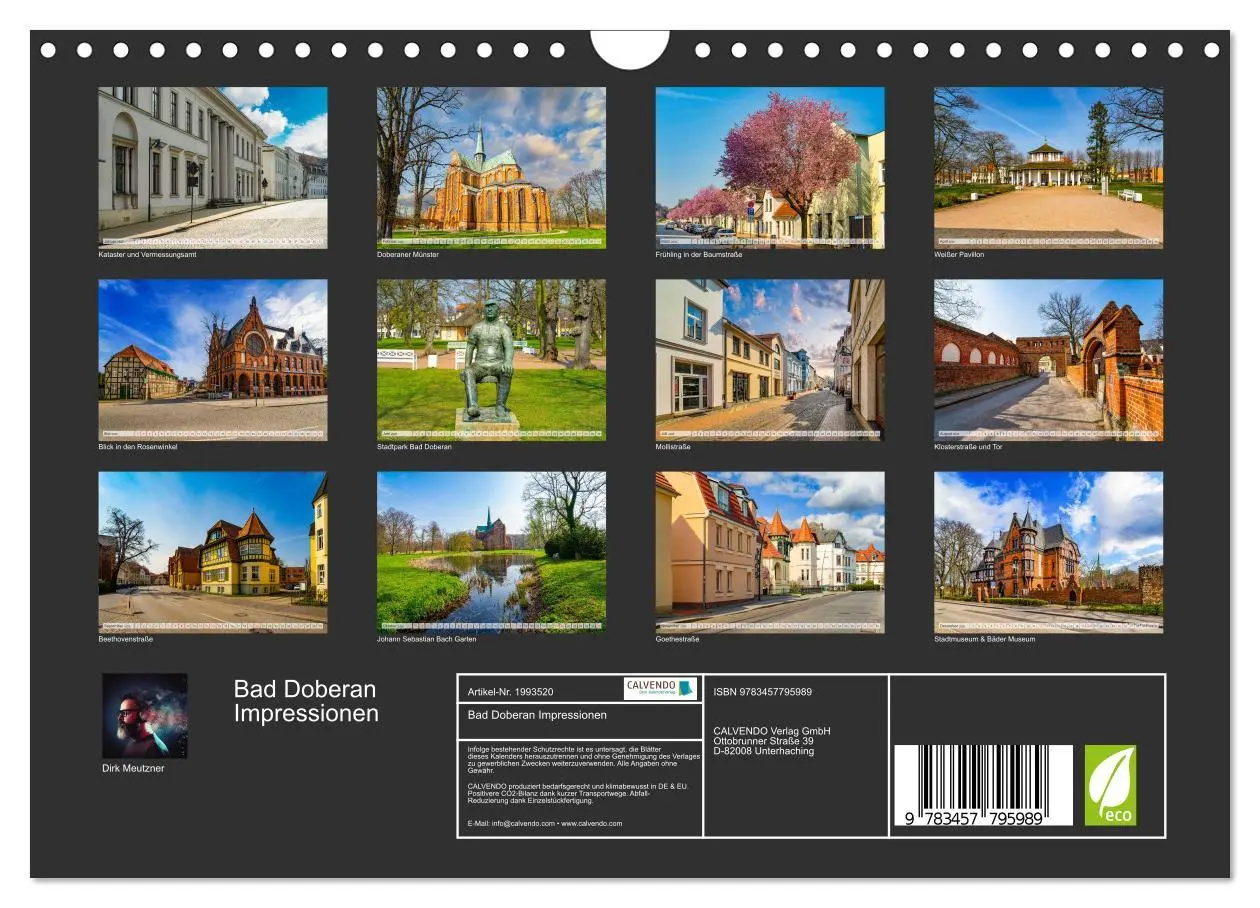Image resolution: width=1260 pixels, height=908 pixels.
Task: Click the Weißer Pavillon photo
Action: point(1048,167)
